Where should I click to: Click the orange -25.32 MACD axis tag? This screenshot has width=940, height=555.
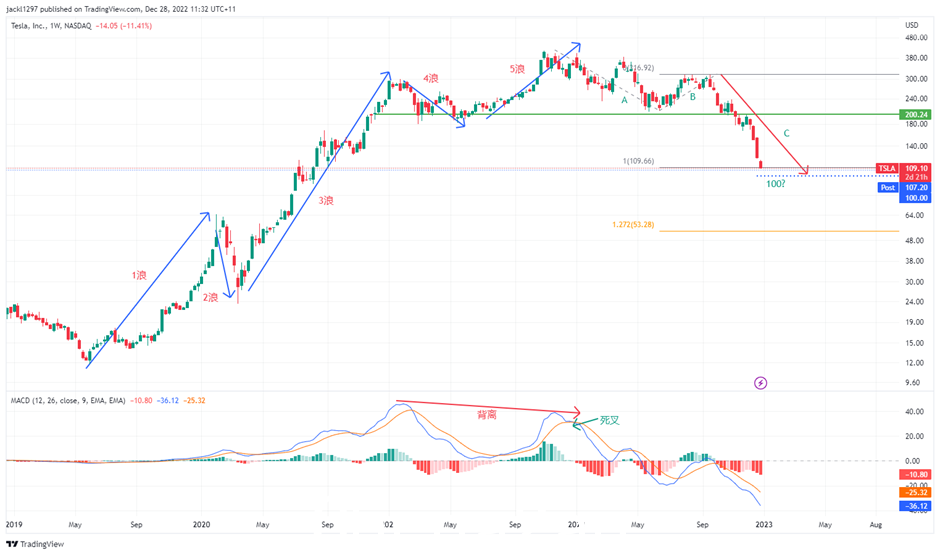[x=915, y=493]
